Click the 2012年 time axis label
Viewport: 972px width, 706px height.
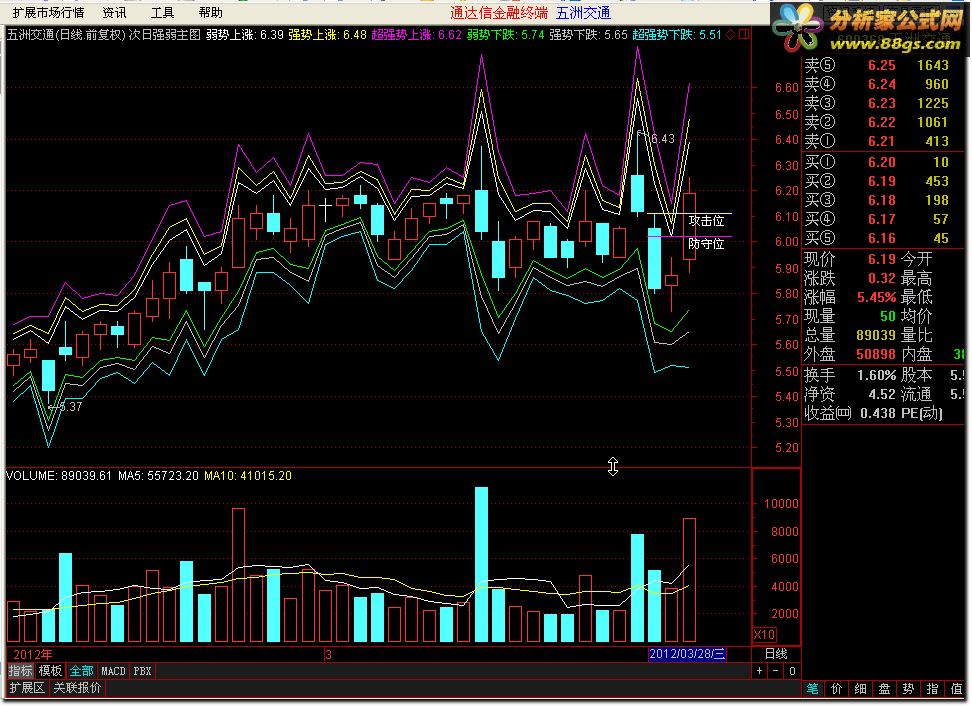tap(33, 655)
